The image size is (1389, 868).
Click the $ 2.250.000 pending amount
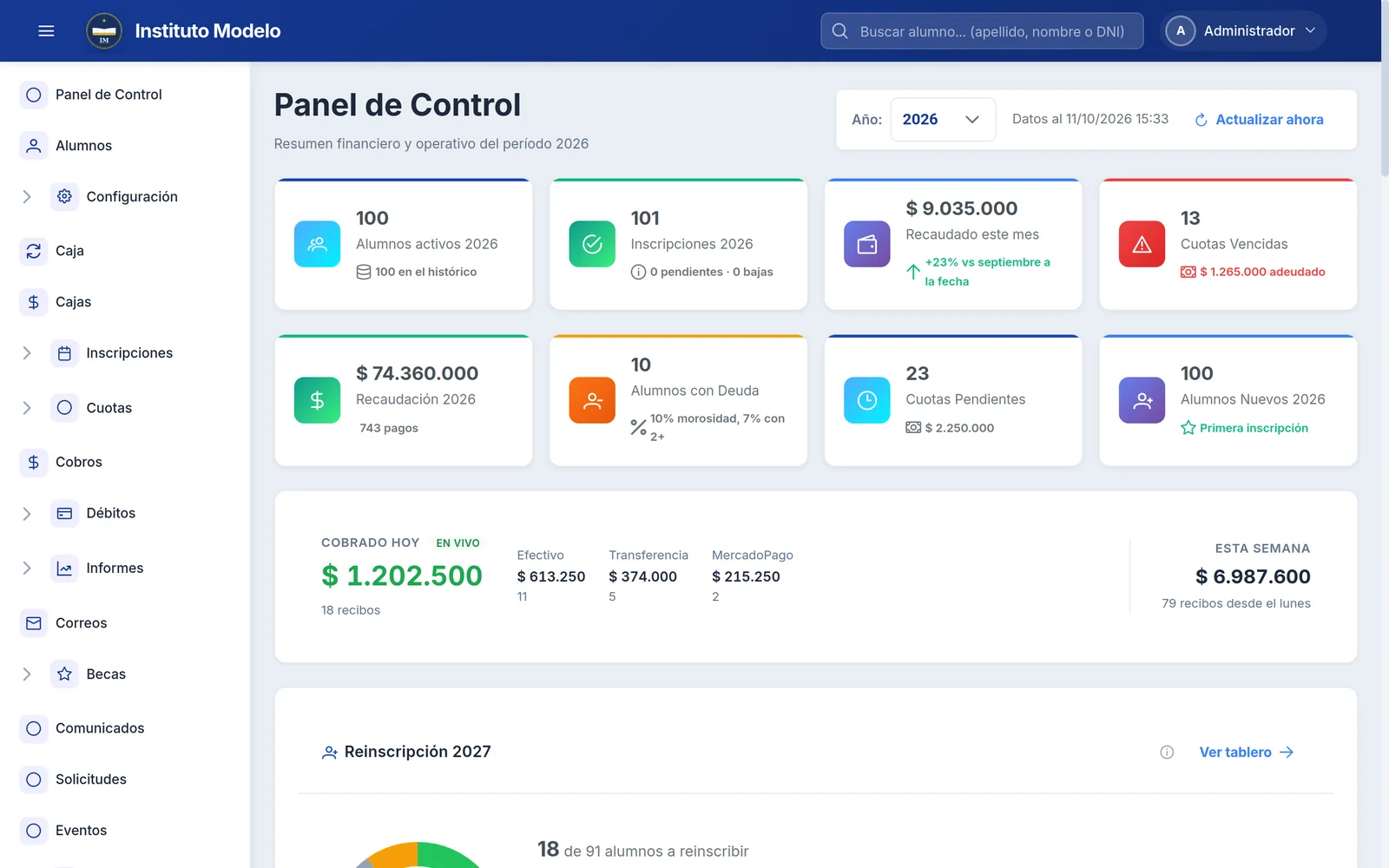pos(959,428)
